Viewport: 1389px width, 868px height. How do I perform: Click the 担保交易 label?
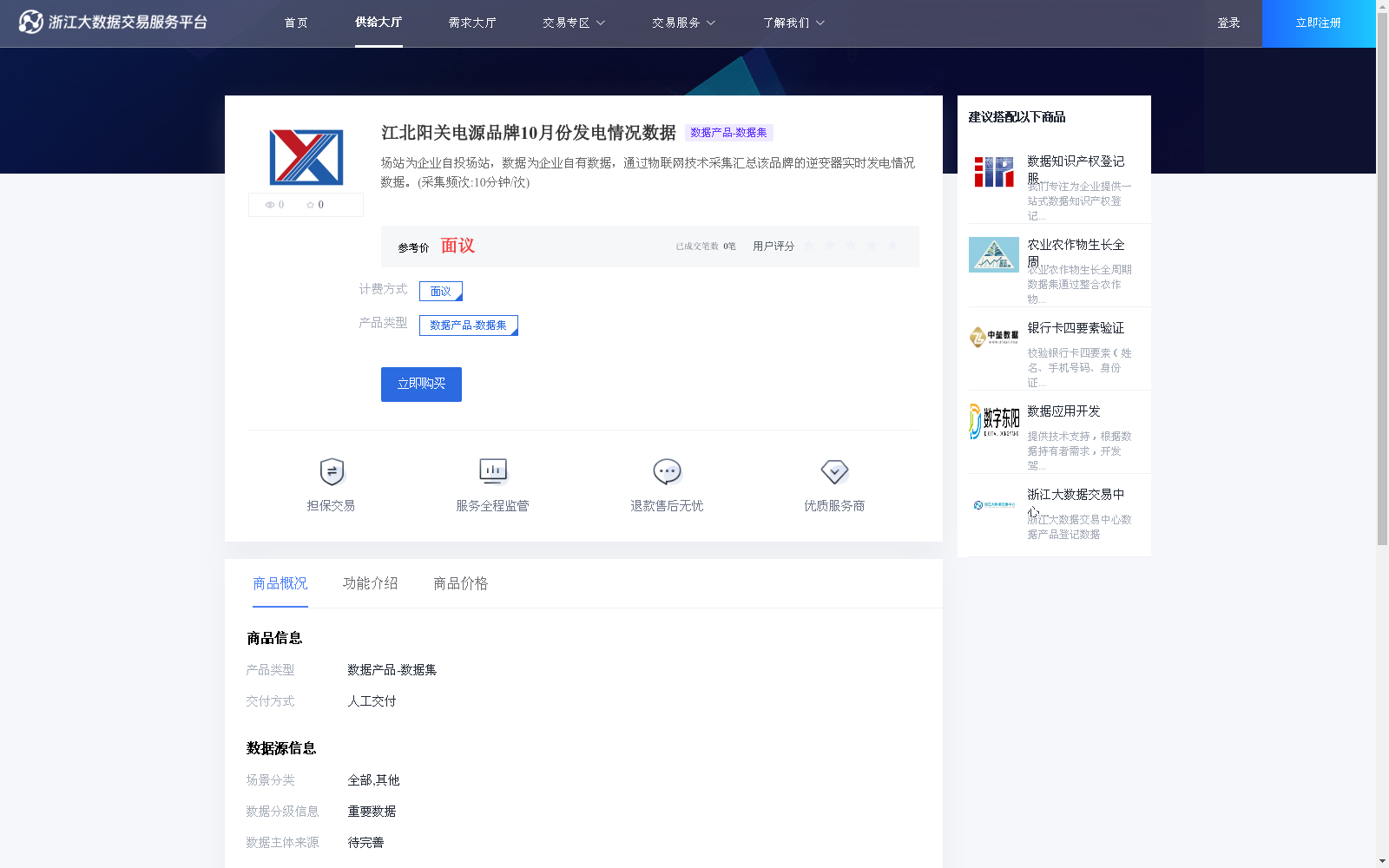331,506
